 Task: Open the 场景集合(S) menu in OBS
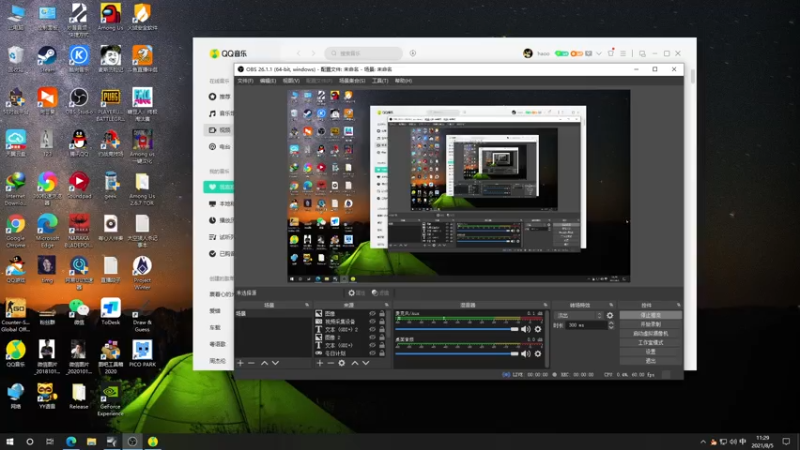pyautogui.click(x=352, y=81)
